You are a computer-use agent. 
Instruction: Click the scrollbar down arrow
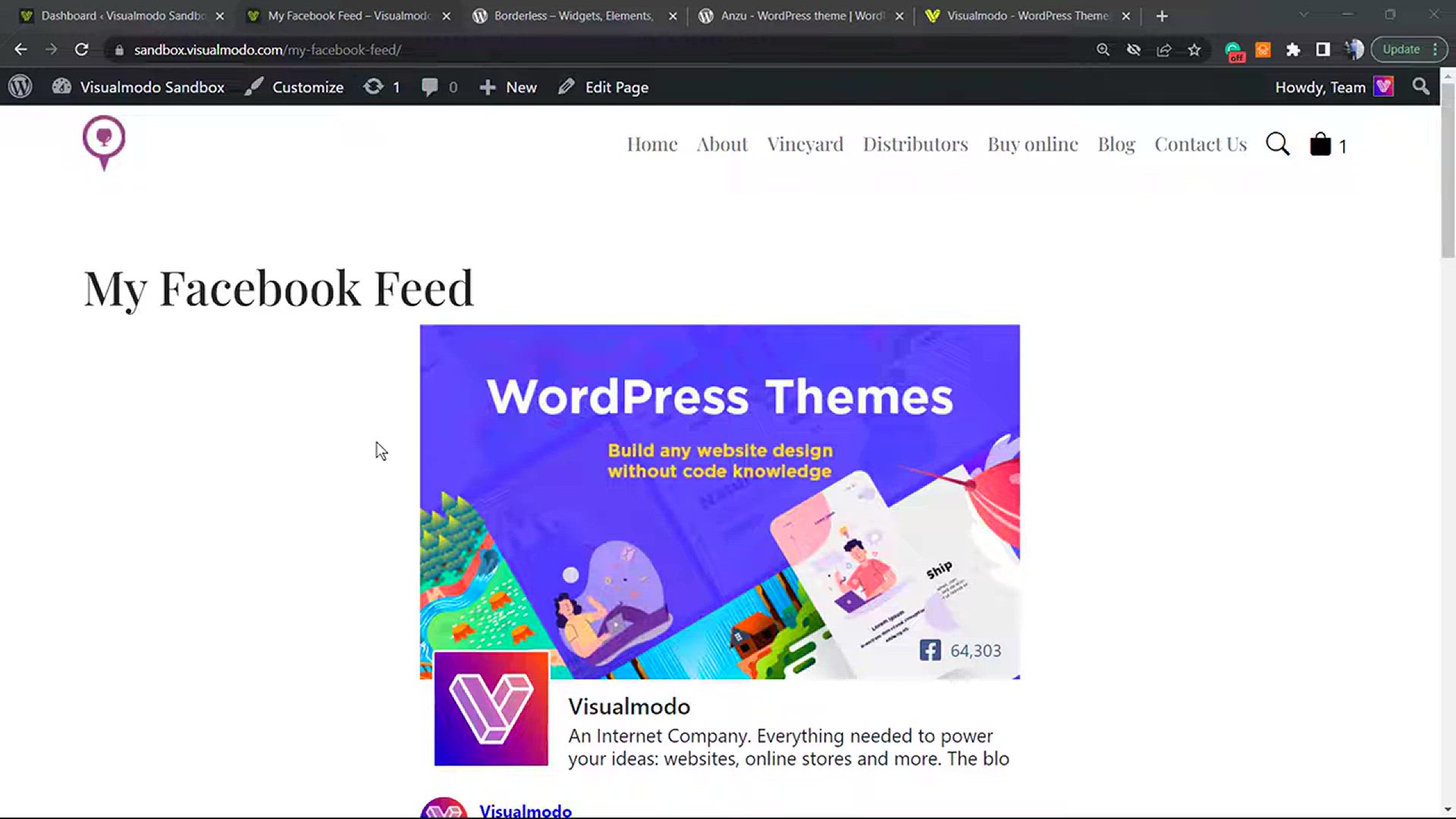click(x=1448, y=810)
